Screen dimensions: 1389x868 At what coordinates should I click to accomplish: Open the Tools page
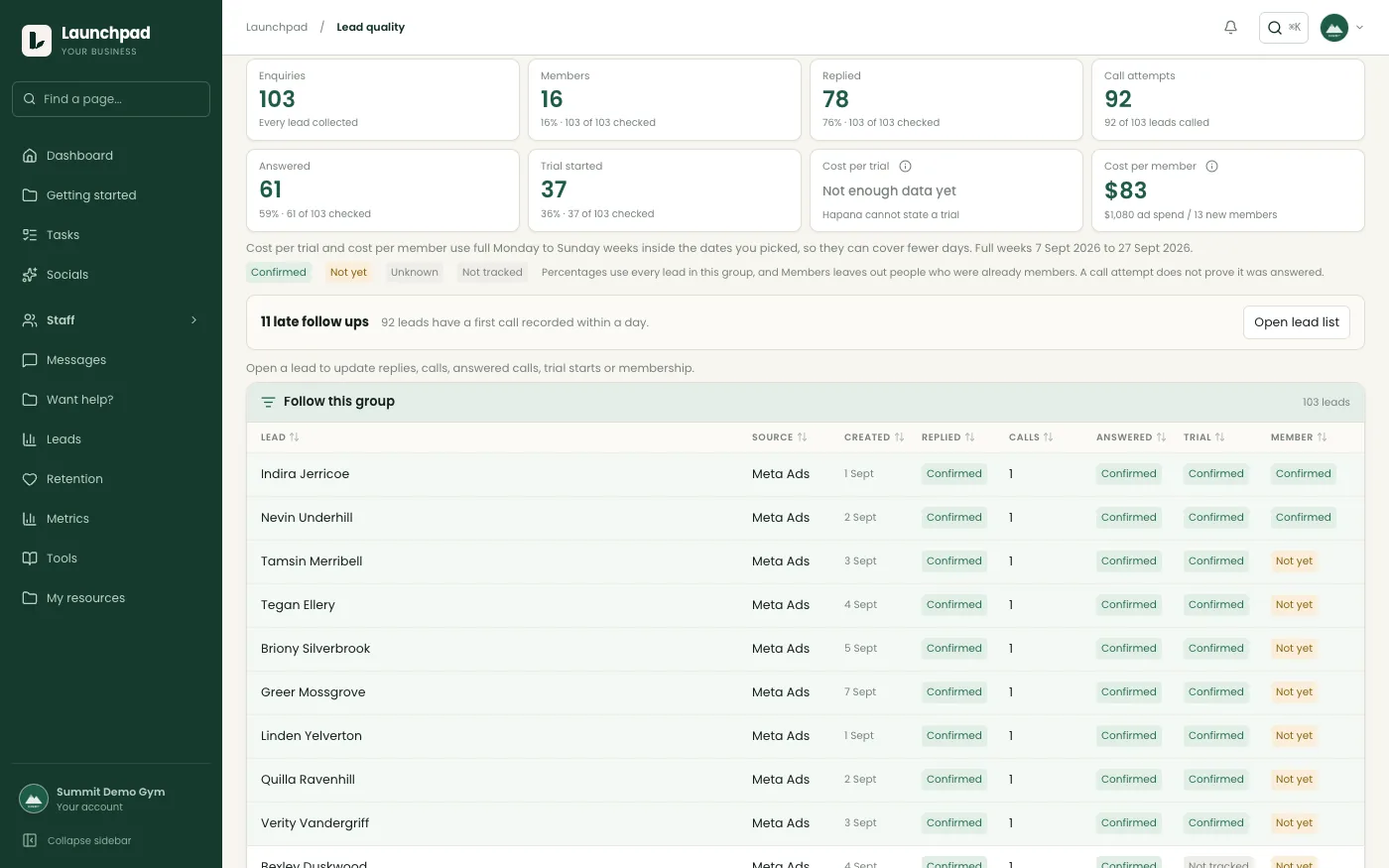[x=111, y=558]
